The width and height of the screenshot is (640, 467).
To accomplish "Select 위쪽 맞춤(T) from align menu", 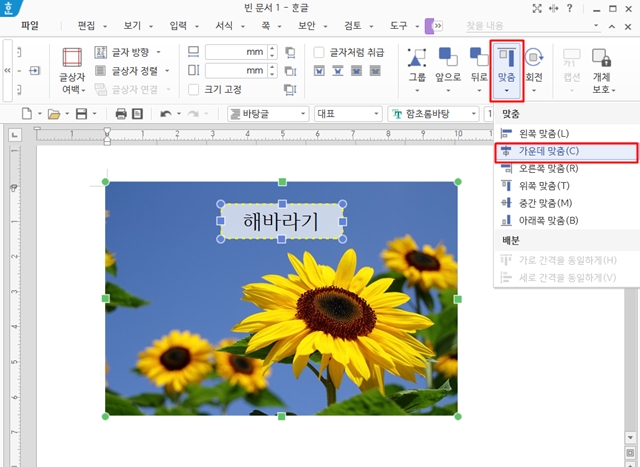I will point(567,186).
